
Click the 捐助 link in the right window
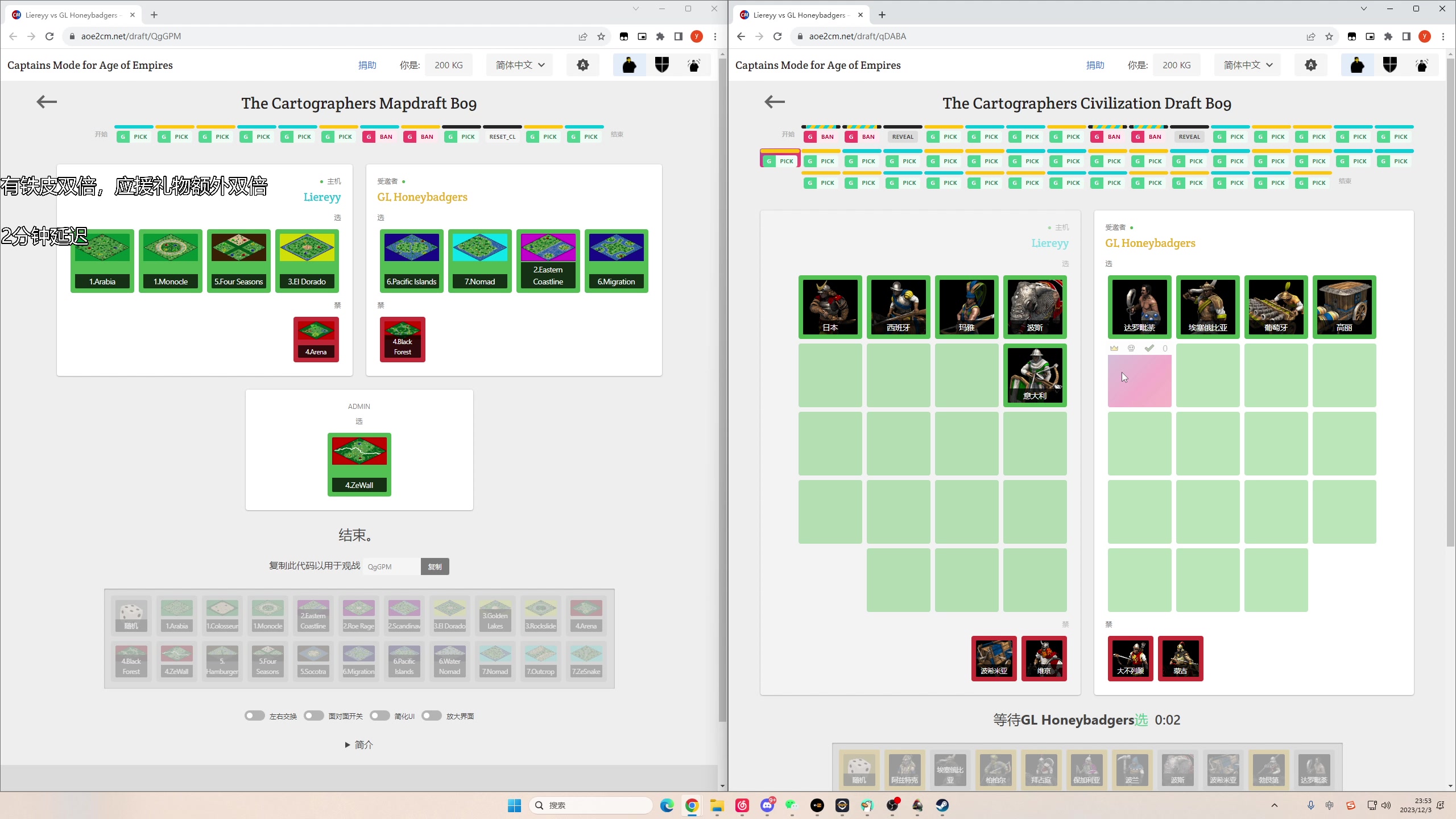click(x=1095, y=65)
